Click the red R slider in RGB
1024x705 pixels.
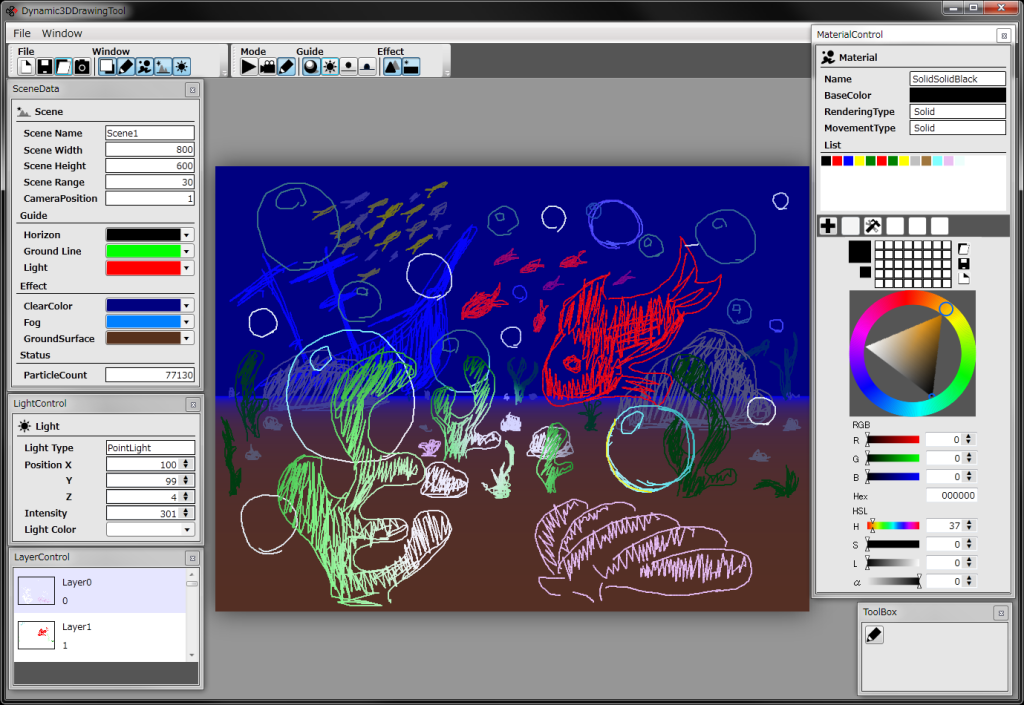[x=893, y=440]
